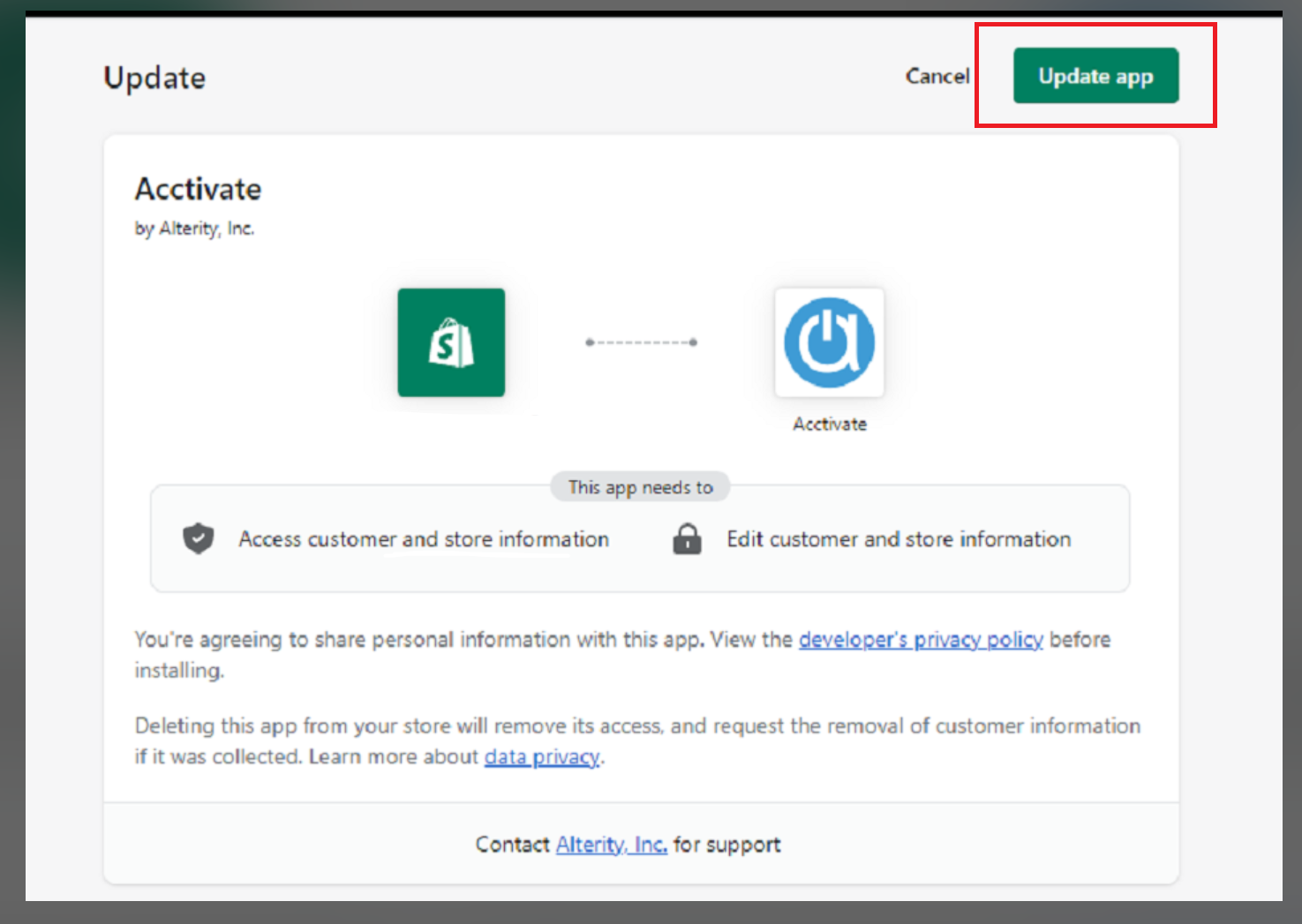Click the 'This app needs to' label
This screenshot has height=924, width=1302.
641,487
